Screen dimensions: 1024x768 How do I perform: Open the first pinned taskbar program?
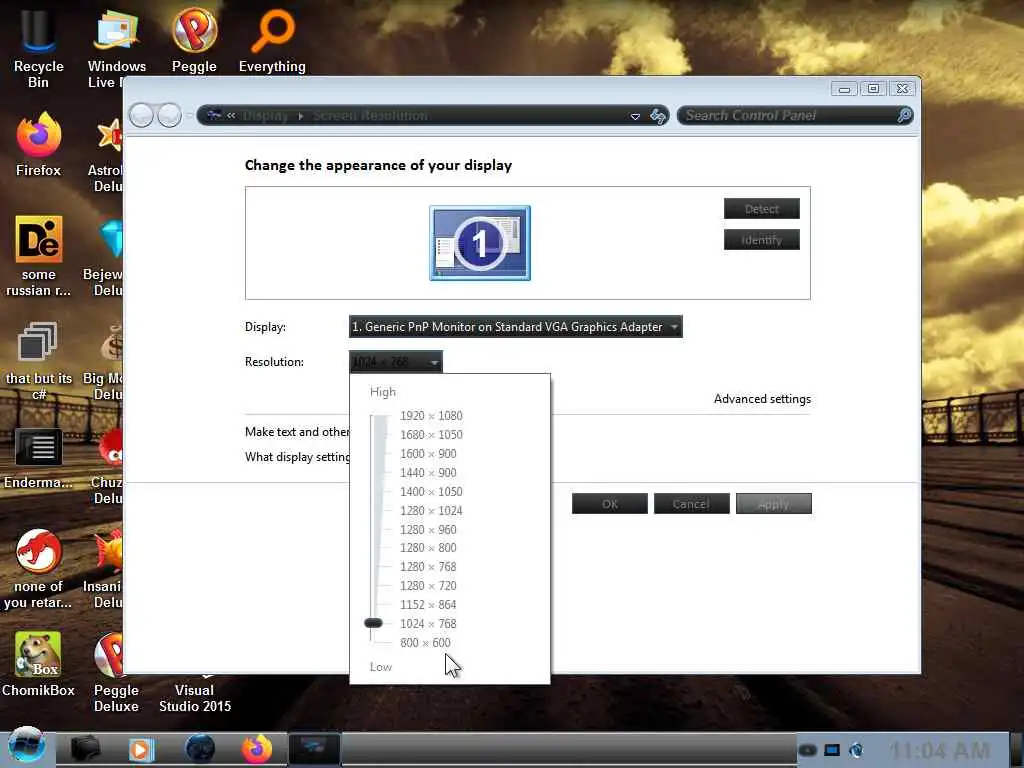coord(86,748)
